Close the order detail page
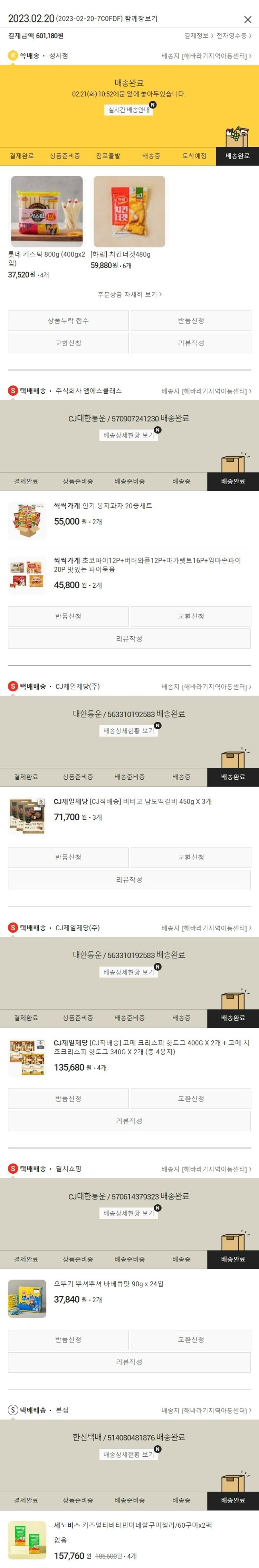The width and height of the screenshot is (259, 1568). coord(247,20)
